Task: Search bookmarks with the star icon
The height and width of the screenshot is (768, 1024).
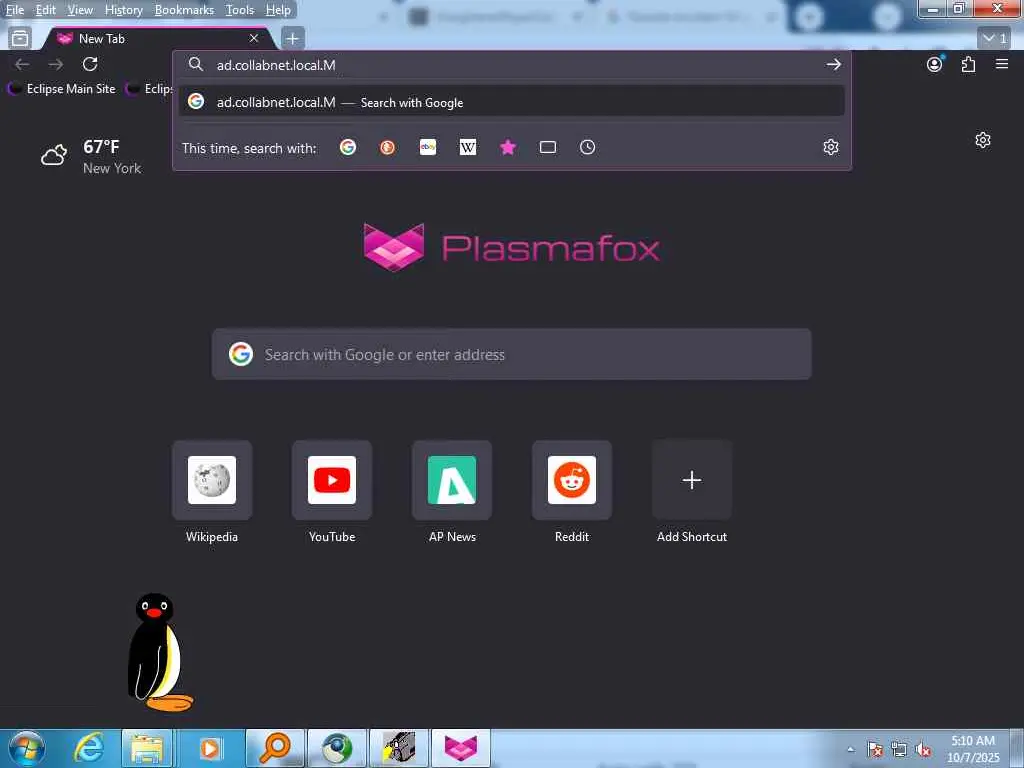Action: (x=507, y=148)
